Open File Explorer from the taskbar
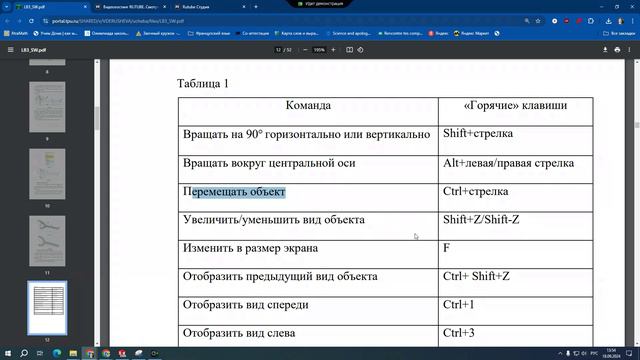Screen dimensions: 640x360 [73, 353]
